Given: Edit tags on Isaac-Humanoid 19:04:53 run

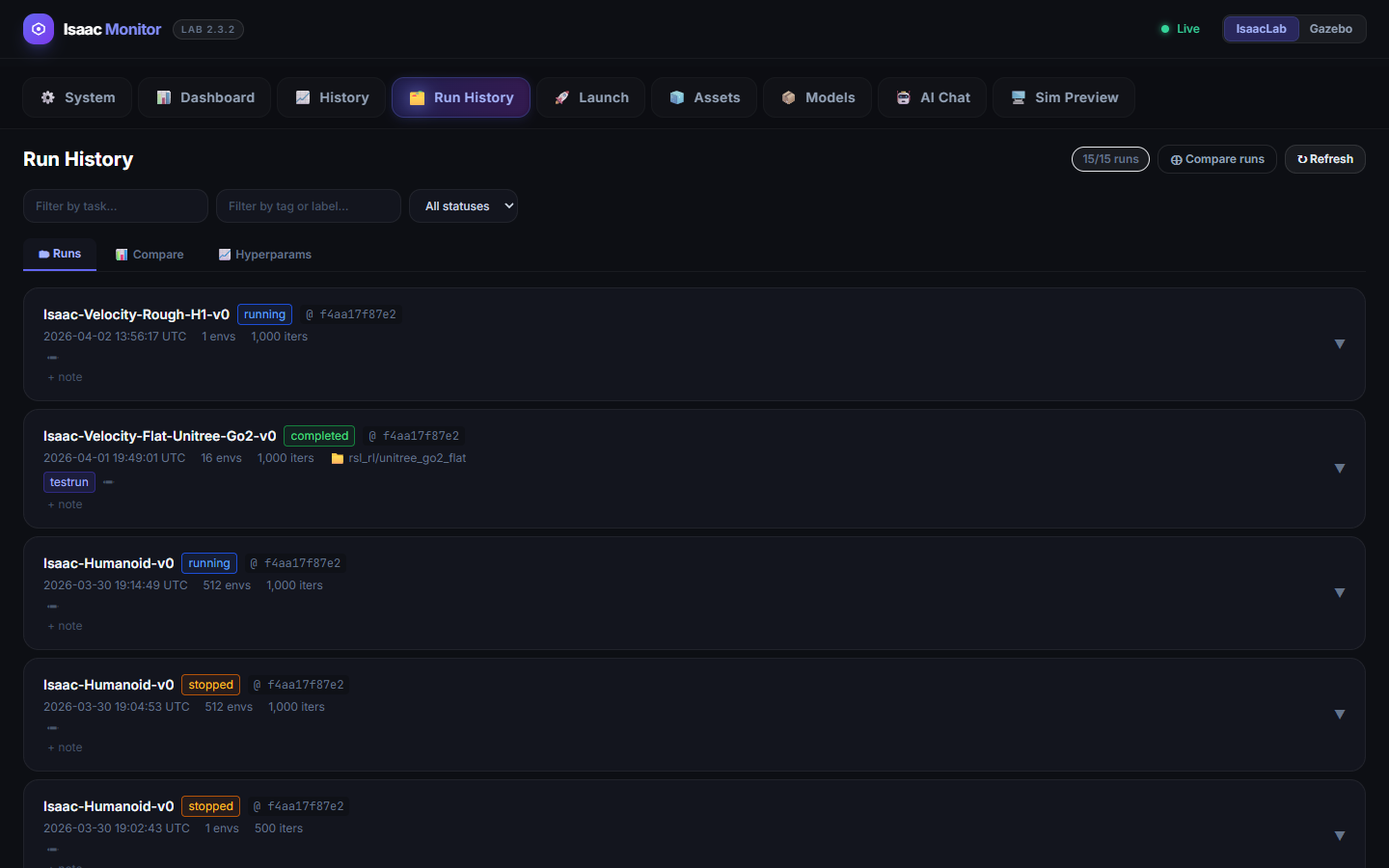Looking at the screenshot, I should point(52,728).
